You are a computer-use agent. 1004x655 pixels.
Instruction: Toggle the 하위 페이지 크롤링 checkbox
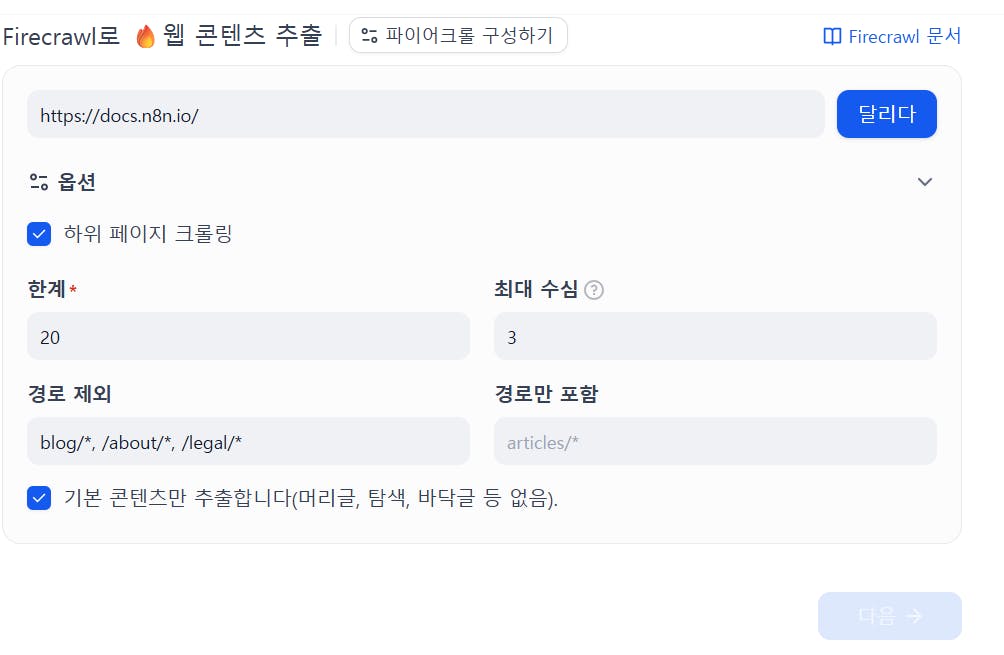pos(39,235)
